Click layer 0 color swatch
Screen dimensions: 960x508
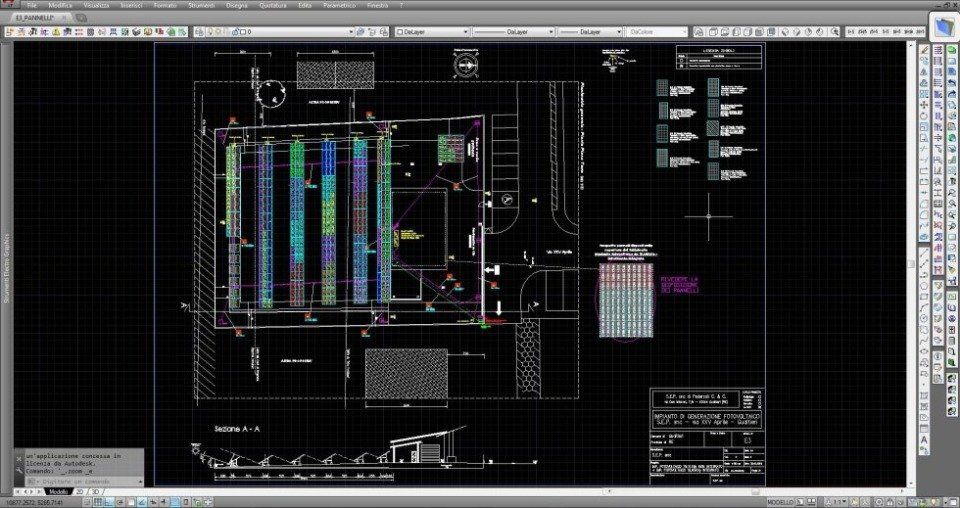[242, 31]
